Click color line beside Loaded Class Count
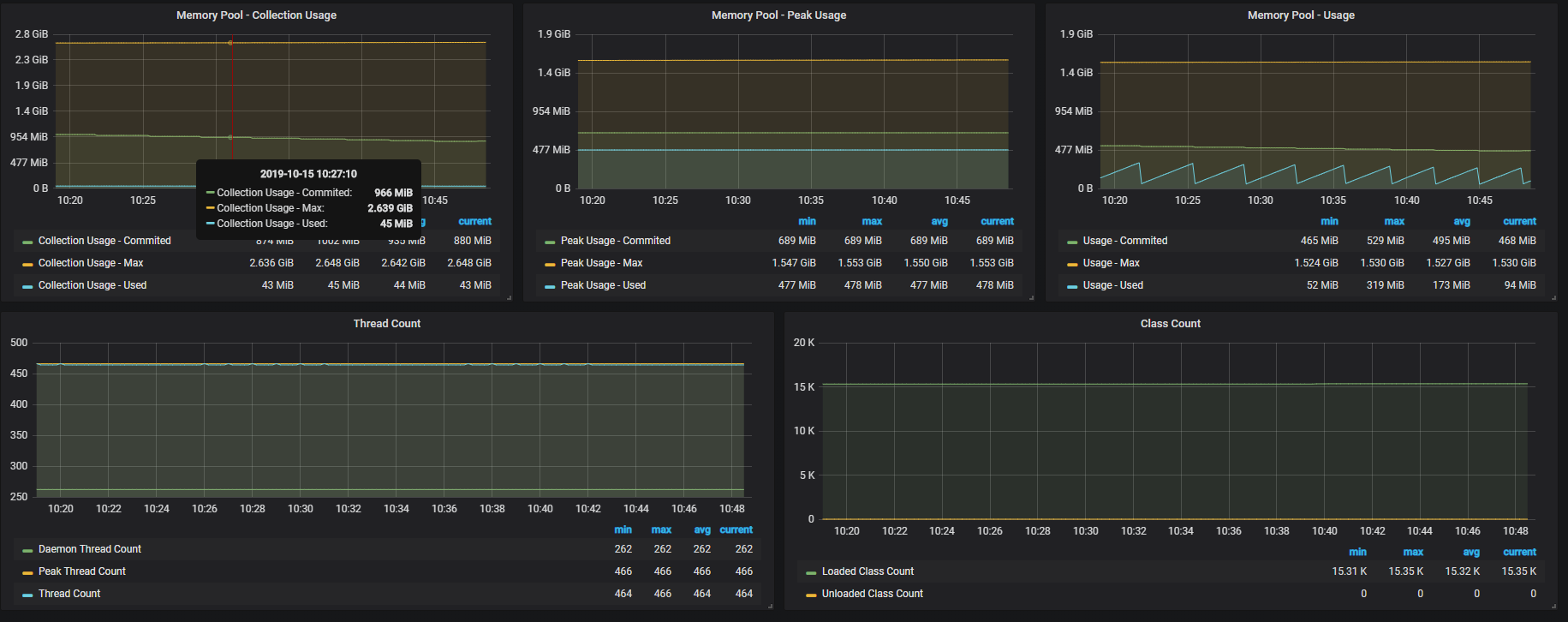This screenshot has height=622, width=1568. (x=811, y=573)
